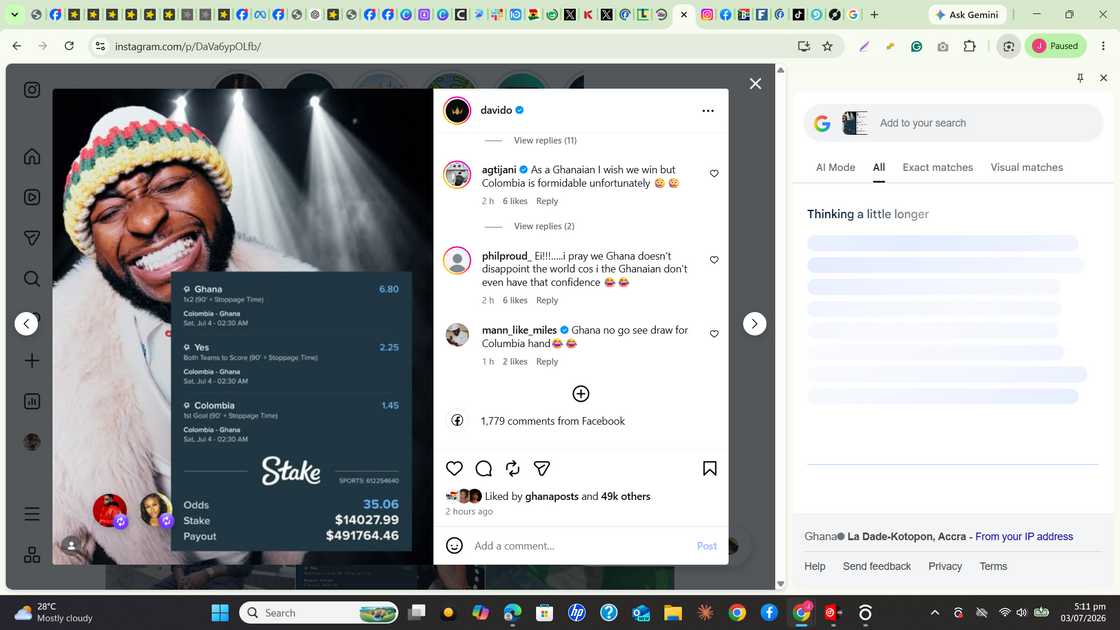This screenshot has height=630, width=1120.
Task: Repost using the circular arrows icon
Action: coord(513,469)
